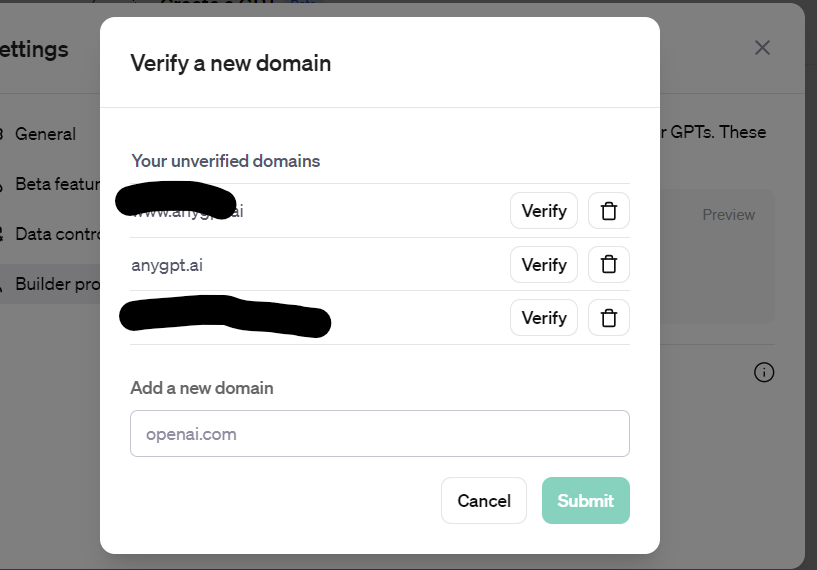The height and width of the screenshot is (570, 817).
Task: Click the "Verify a new domain" dialog title
Action: pyautogui.click(x=231, y=64)
